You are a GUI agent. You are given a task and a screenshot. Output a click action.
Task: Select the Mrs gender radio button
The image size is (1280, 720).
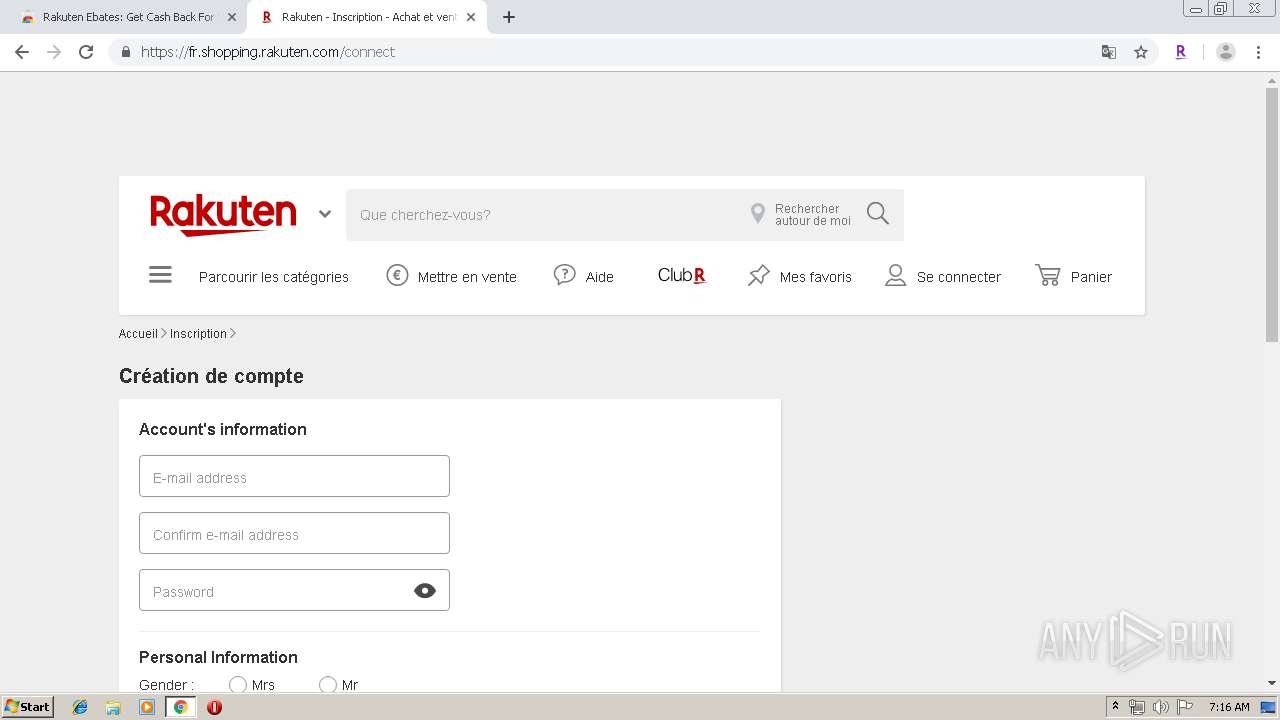(237, 685)
